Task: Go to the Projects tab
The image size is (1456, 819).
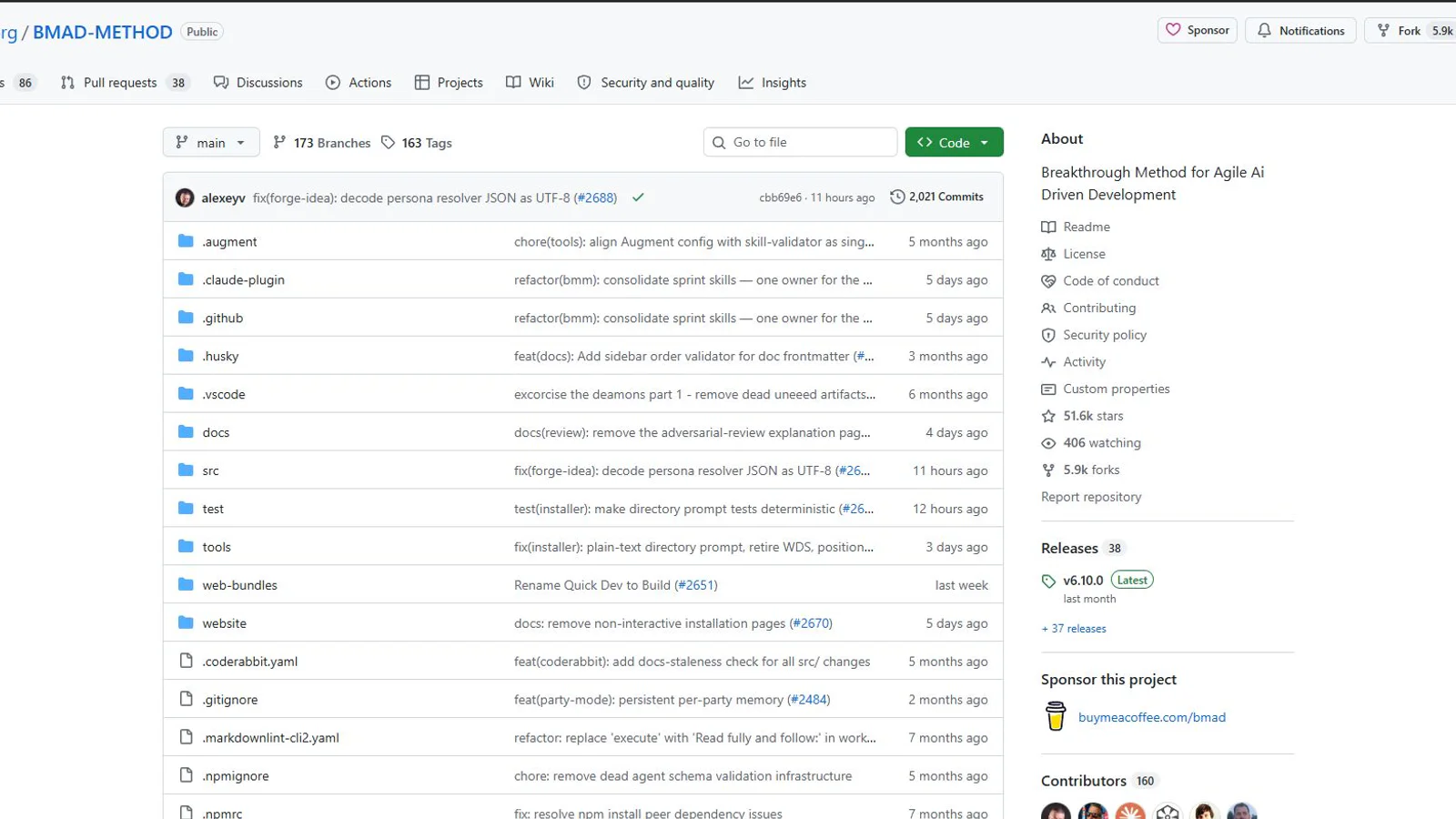Action: pos(449,83)
